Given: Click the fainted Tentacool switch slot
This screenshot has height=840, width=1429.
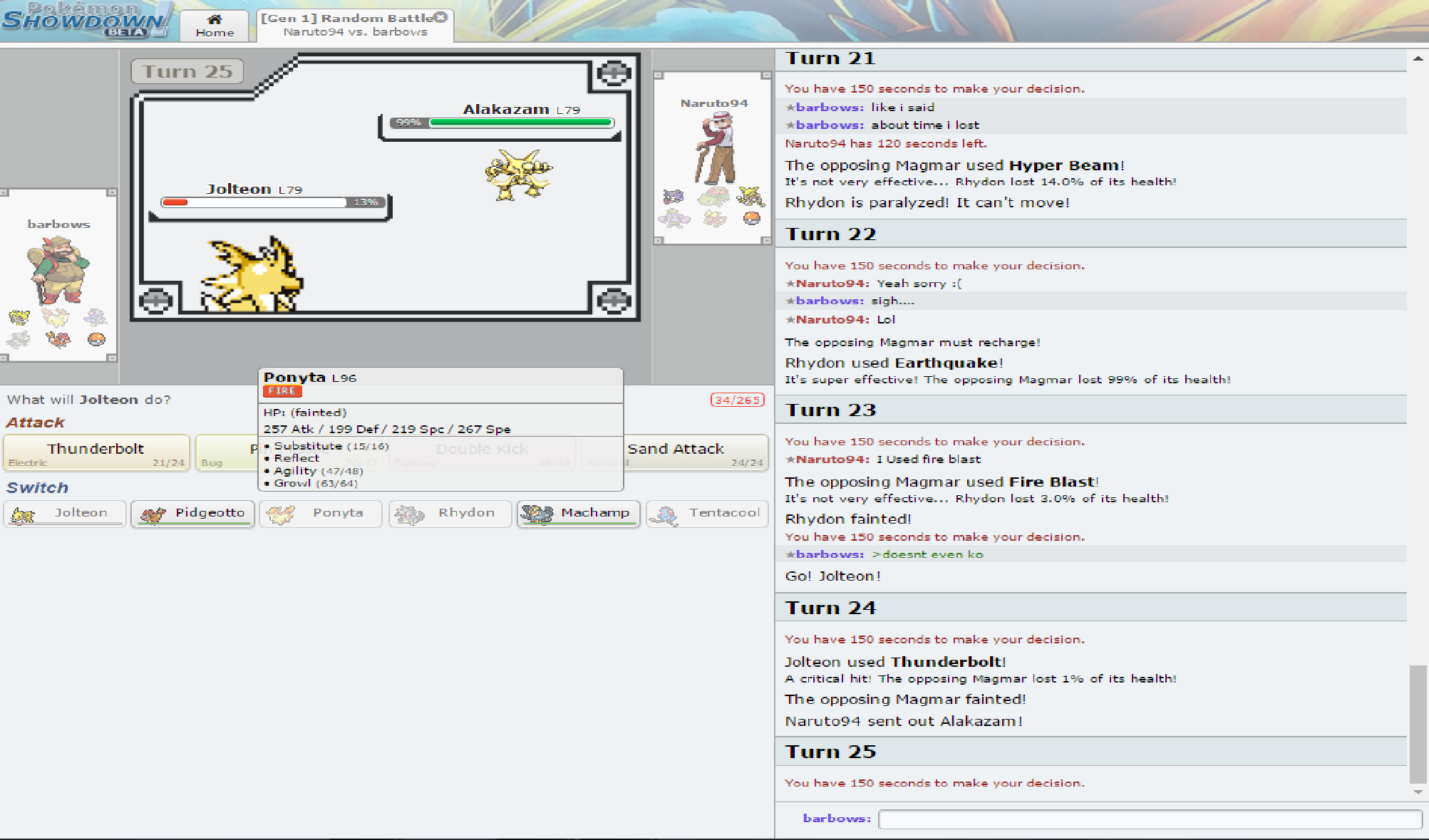Looking at the screenshot, I should point(707,513).
